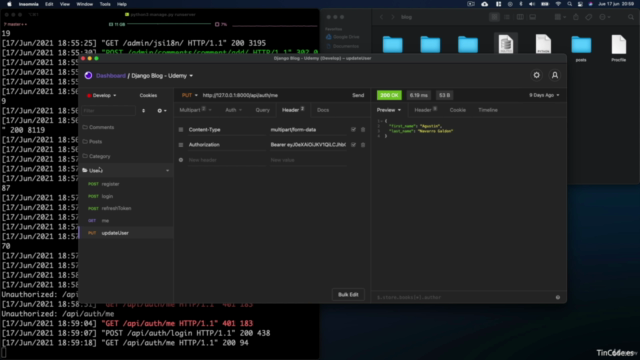Open the Develop environment dropdown

click(x=102, y=96)
